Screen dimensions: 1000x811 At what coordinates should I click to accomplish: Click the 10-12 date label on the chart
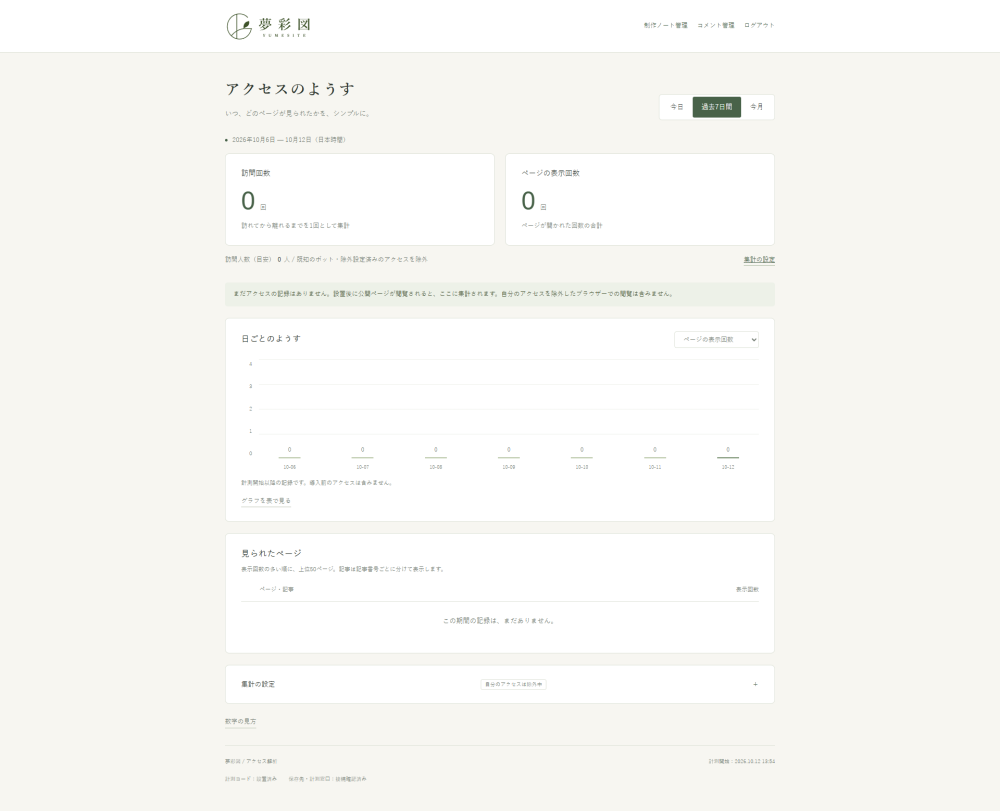pos(728,467)
